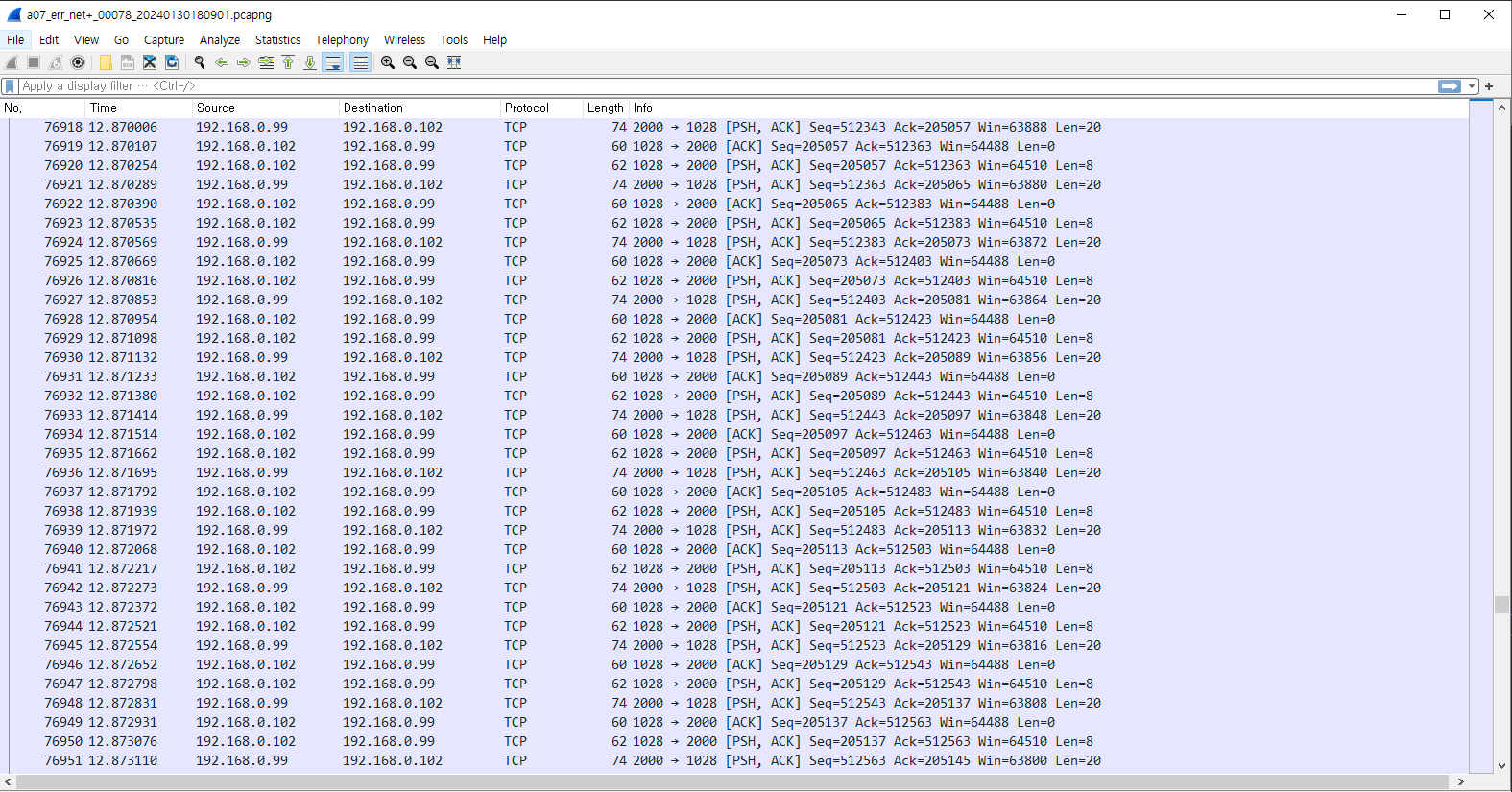Sort by the Protocol column header
Image resolution: width=1512 pixels, height=792 pixels.
541,108
